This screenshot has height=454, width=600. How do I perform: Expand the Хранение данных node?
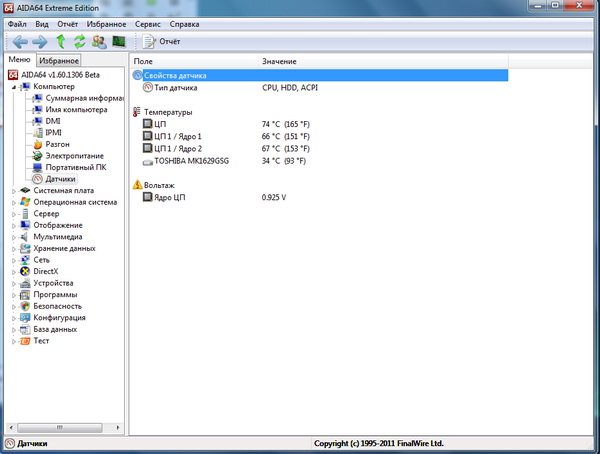(x=14, y=249)
